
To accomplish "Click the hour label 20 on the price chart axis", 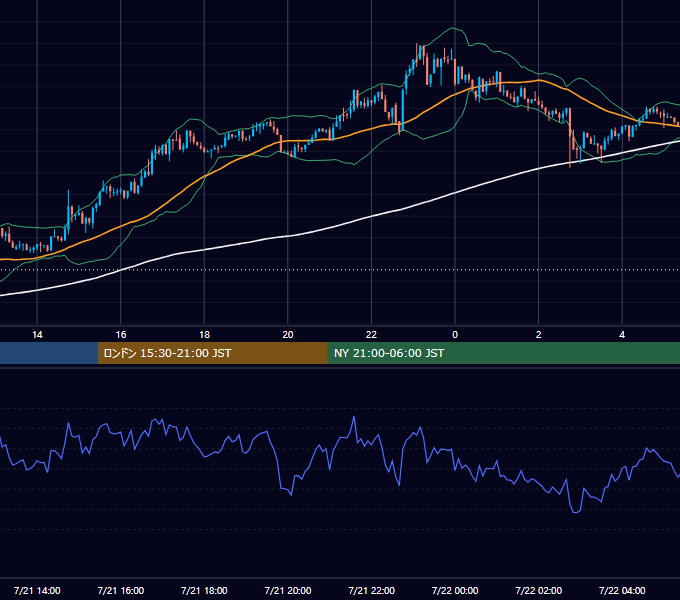I will tap(288, 335).
